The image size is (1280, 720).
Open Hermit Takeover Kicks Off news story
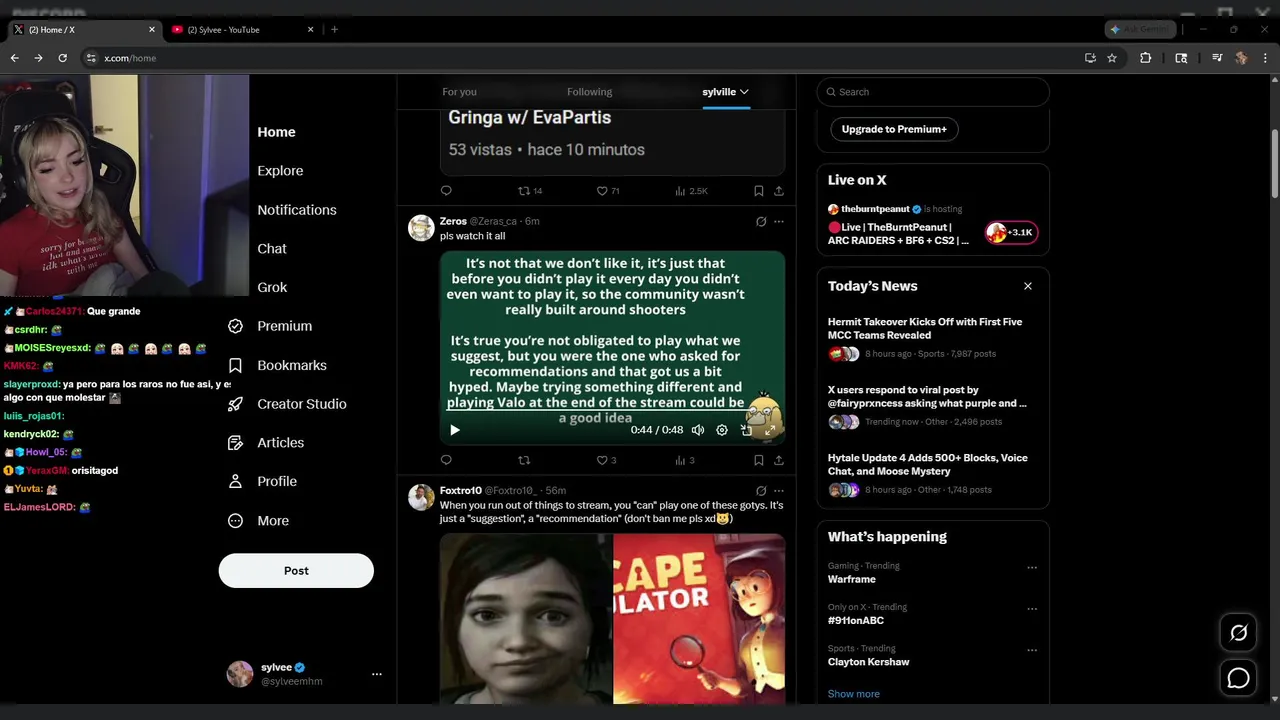click(x=925, y=328)
